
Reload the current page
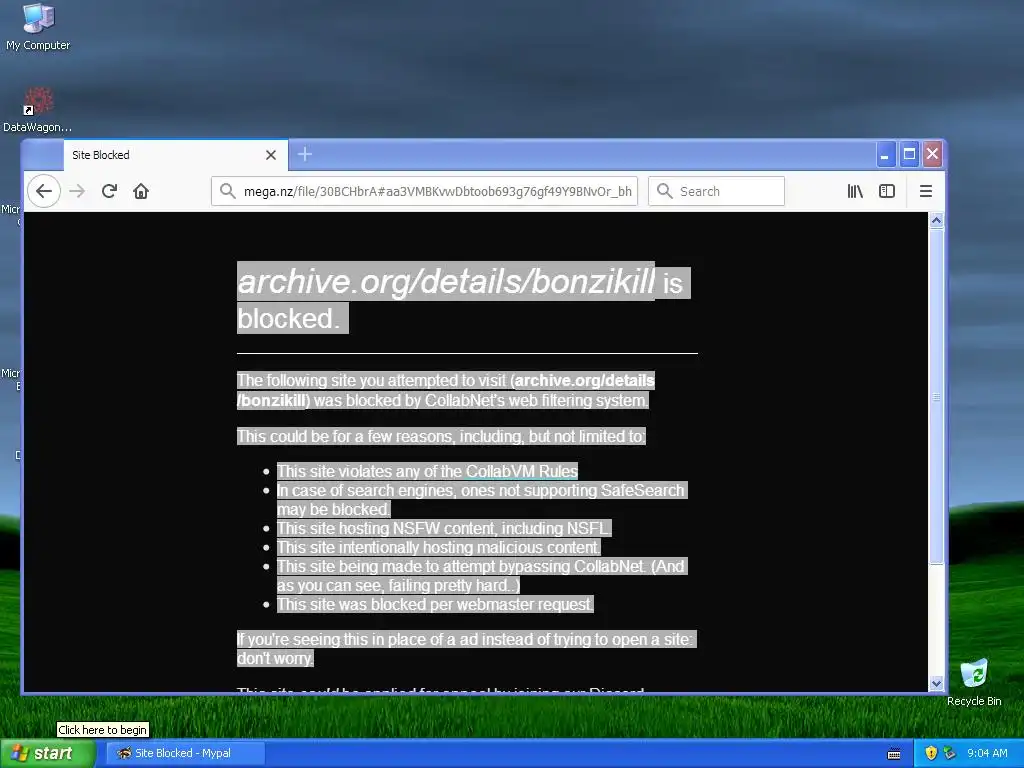(x=109, y=191)
